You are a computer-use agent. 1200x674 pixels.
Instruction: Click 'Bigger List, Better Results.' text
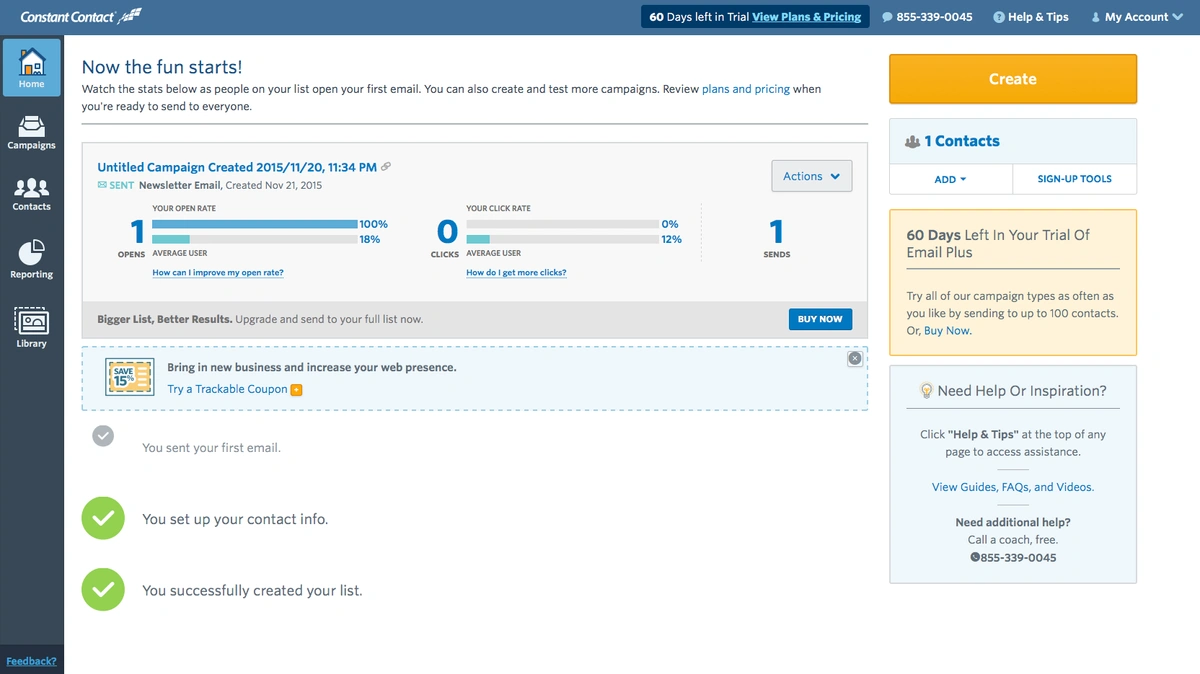click(x=165, y=319)
